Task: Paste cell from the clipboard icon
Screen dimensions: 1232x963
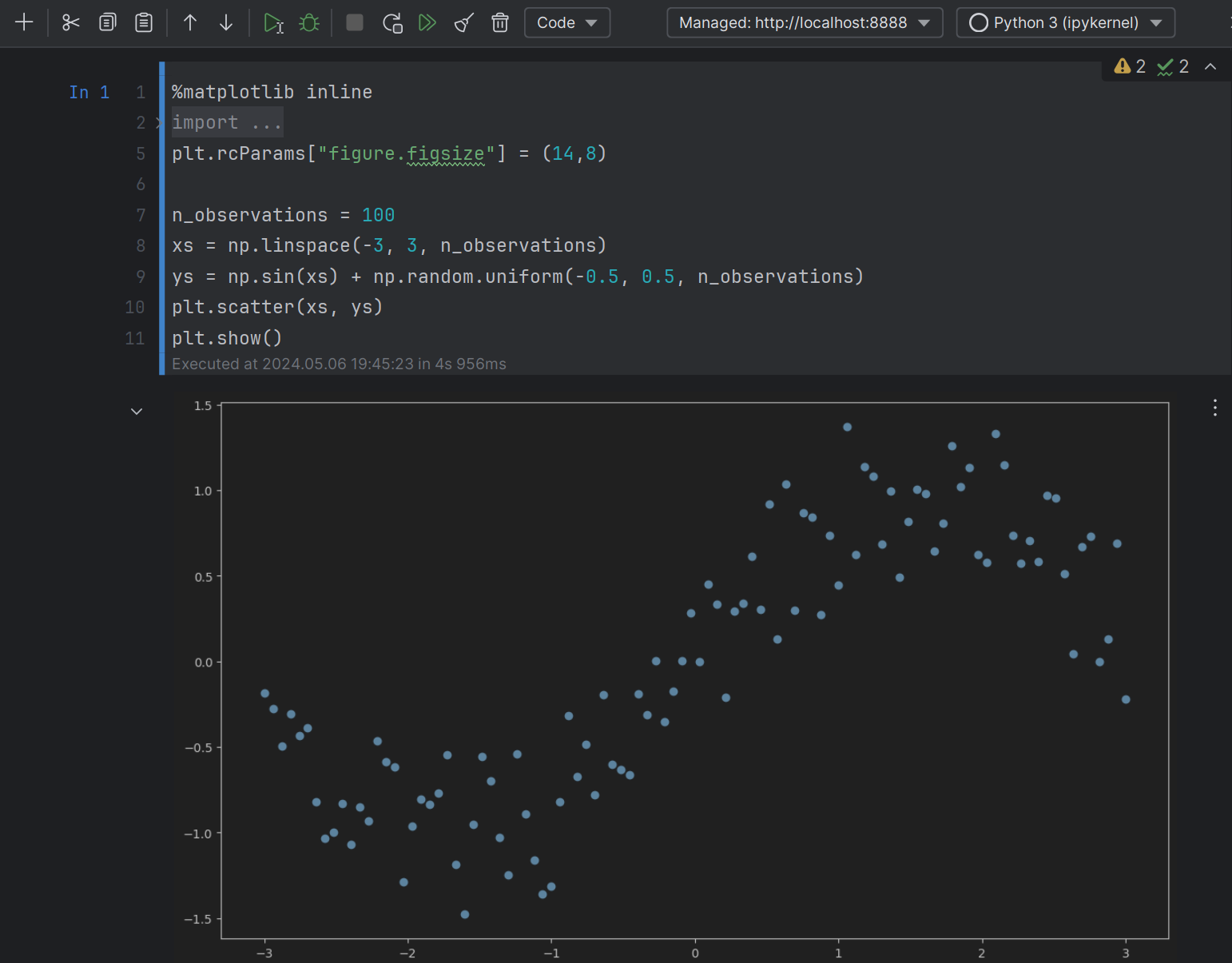Action: pos(144,22)
